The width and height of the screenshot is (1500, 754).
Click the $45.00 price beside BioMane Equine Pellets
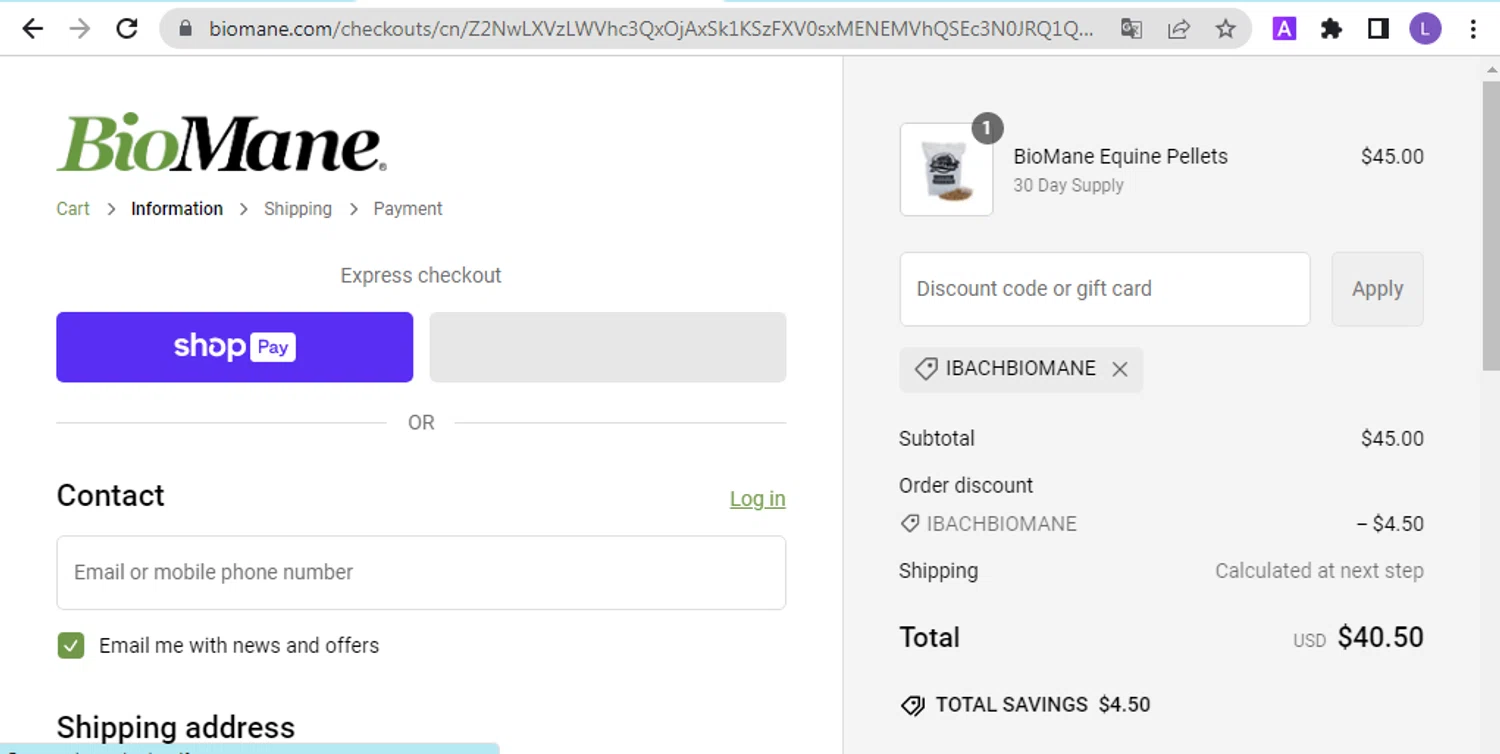coord(1392,157)
